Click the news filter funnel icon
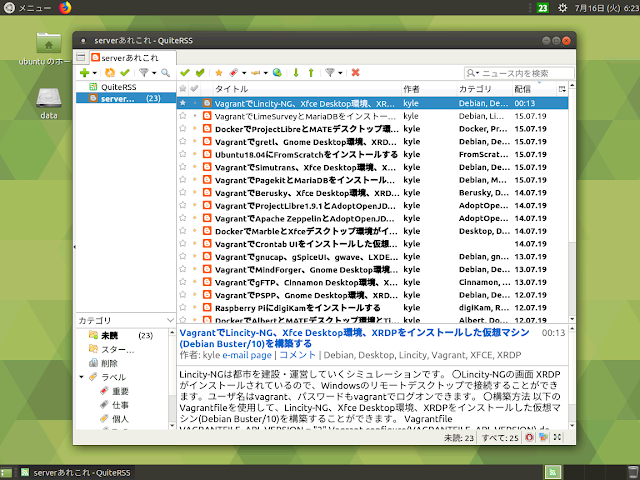 click(330, 73)
